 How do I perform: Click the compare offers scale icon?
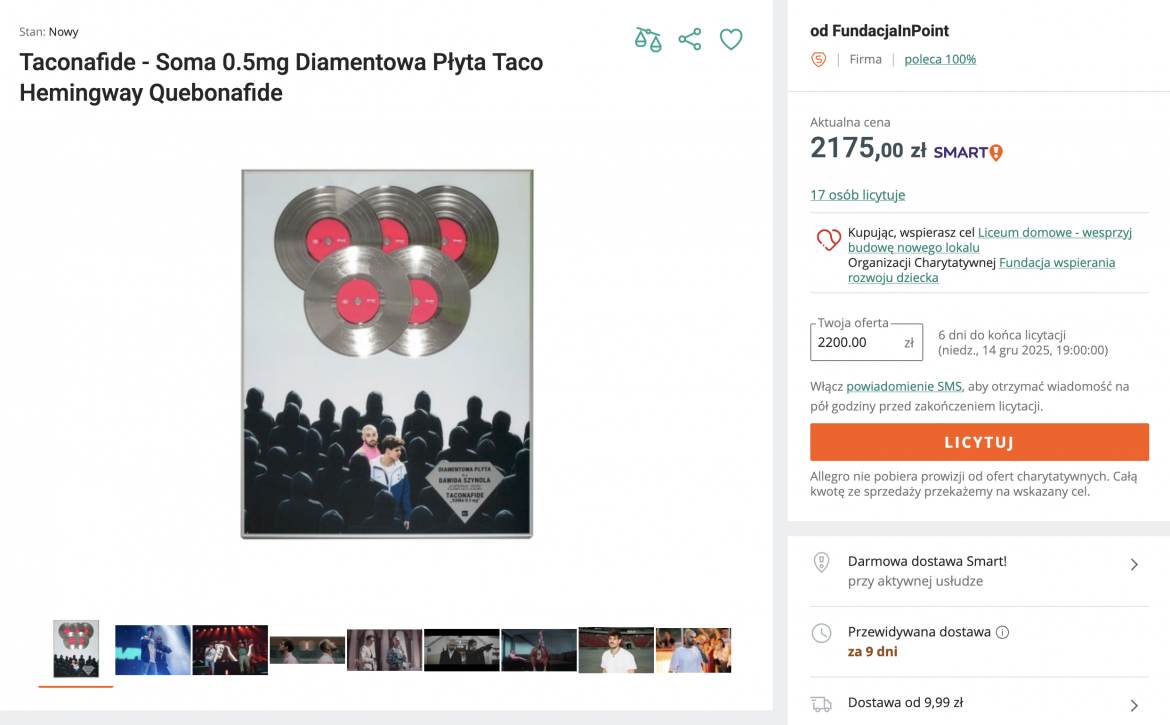648,40
